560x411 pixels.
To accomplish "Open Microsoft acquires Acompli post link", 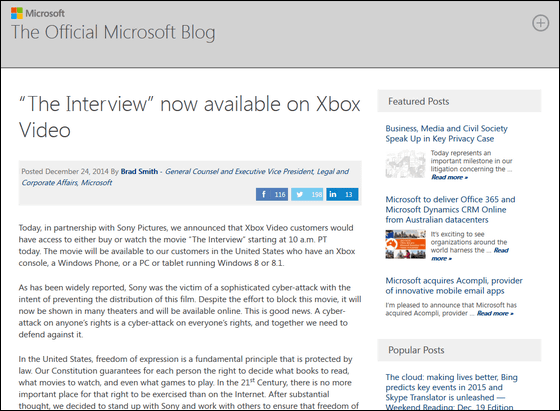I will pyautogui.click(x=454, y=286).
